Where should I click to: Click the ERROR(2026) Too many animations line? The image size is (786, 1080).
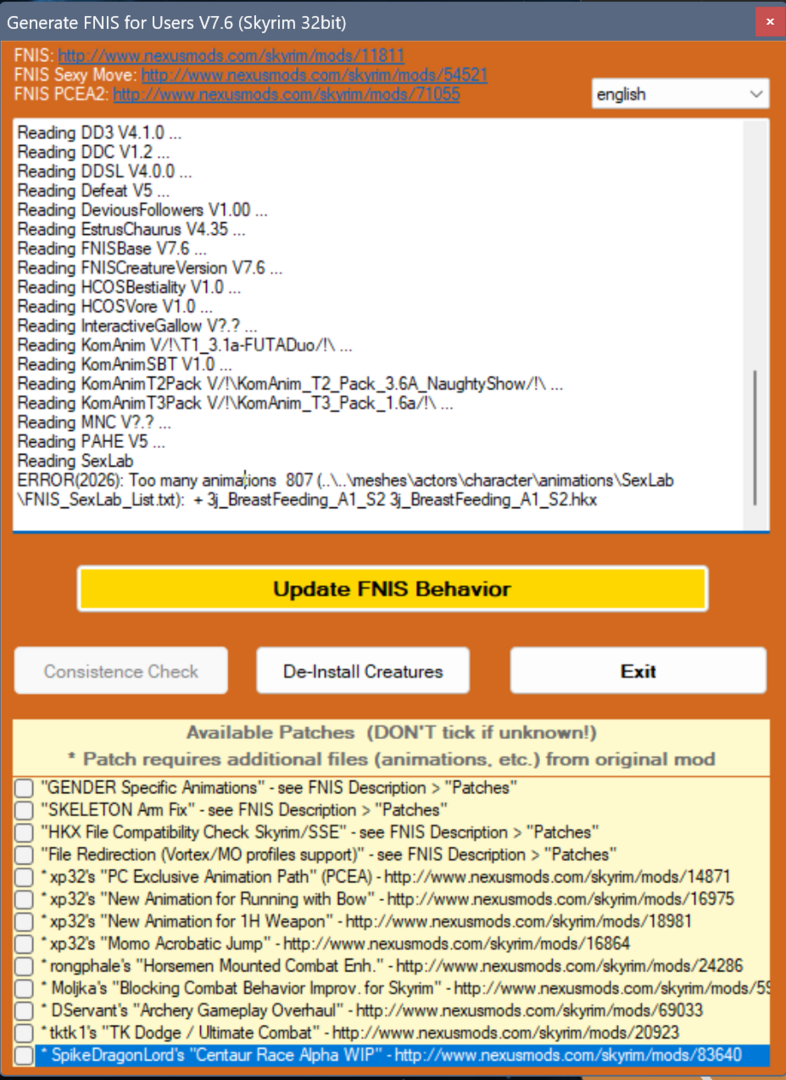346,480
